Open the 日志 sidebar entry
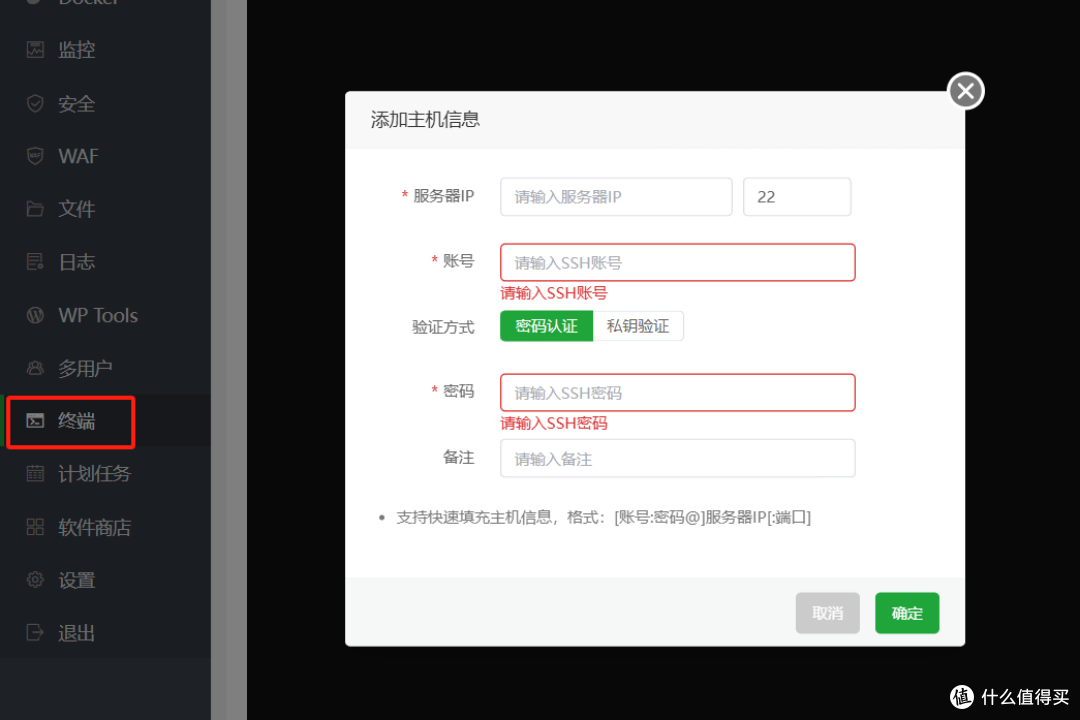 (105, 262)
